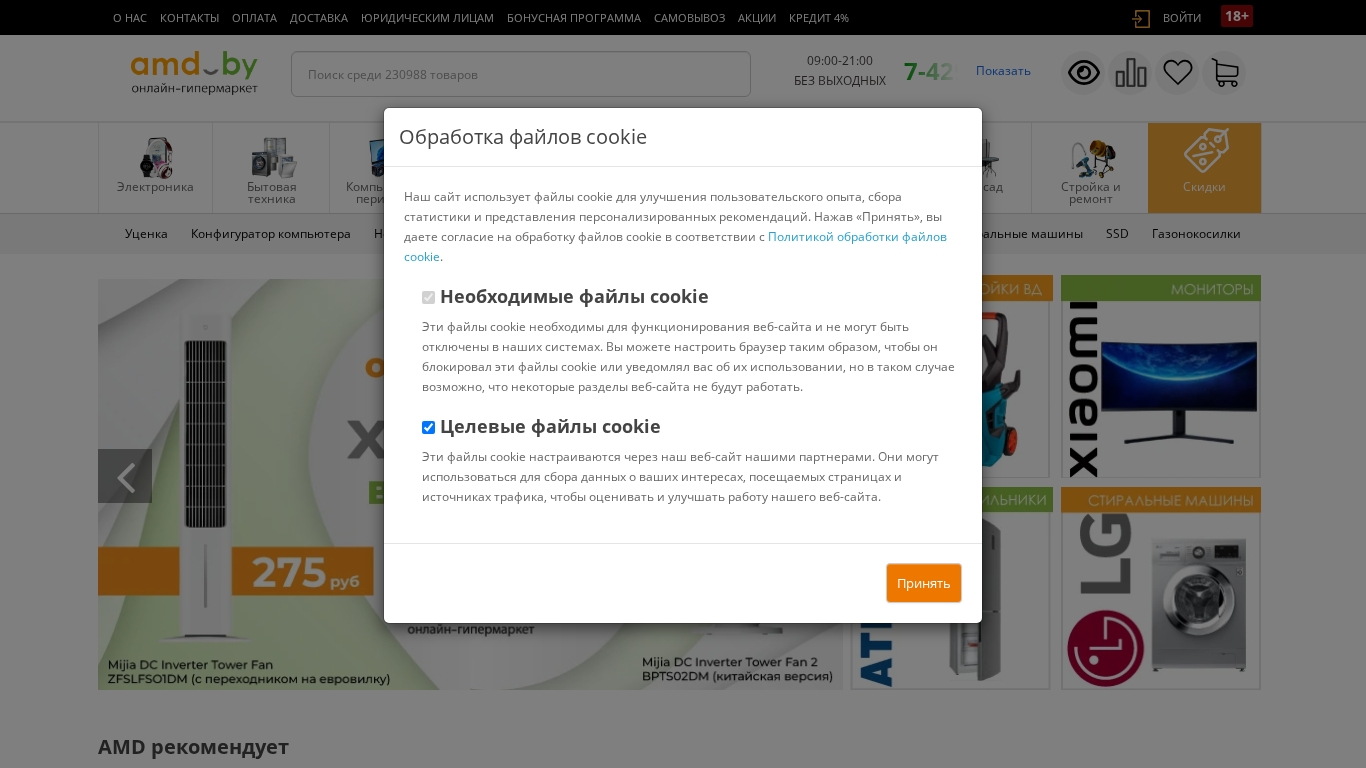Click the 09:00-21:00 working hours text

tap(840, 61)
